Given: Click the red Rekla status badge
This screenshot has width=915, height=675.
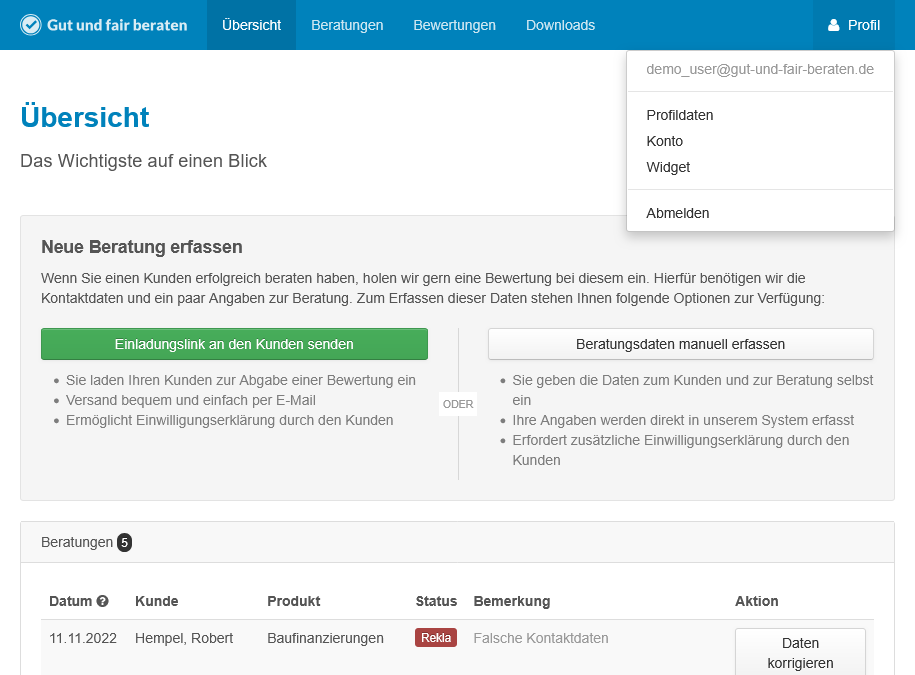Looking at the screenshot, I should tap(436, 638).
